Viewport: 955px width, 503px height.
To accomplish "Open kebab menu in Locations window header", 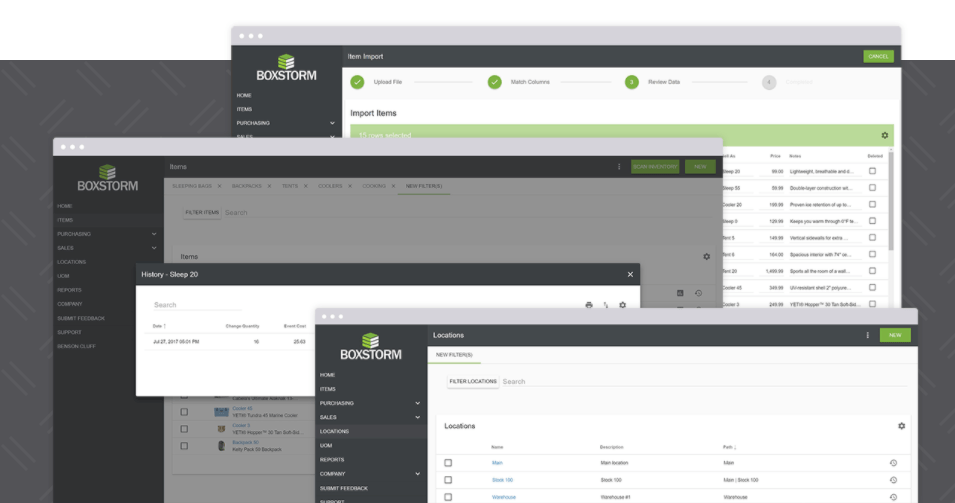I will [x=868, y=336].
